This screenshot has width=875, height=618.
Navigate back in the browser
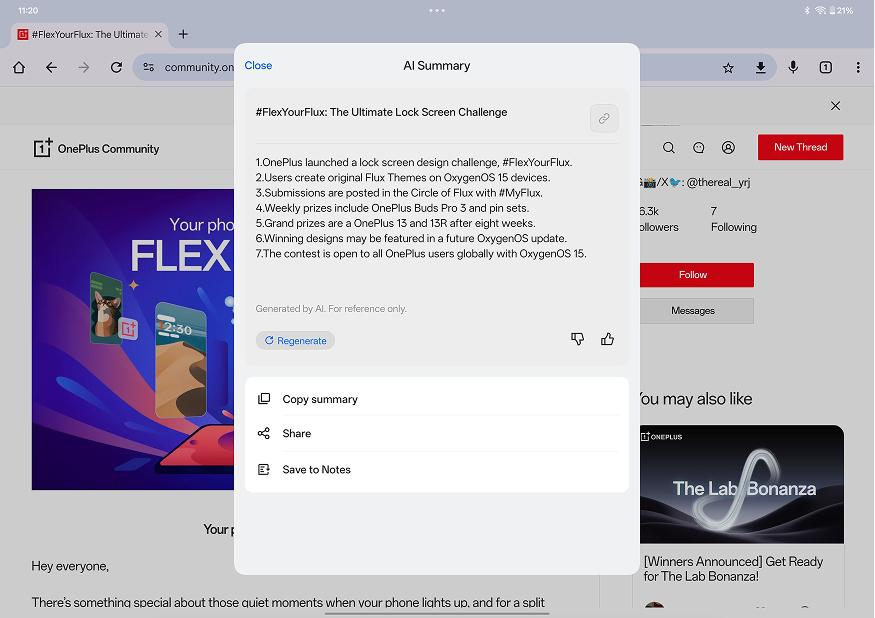tap(51, 68)
